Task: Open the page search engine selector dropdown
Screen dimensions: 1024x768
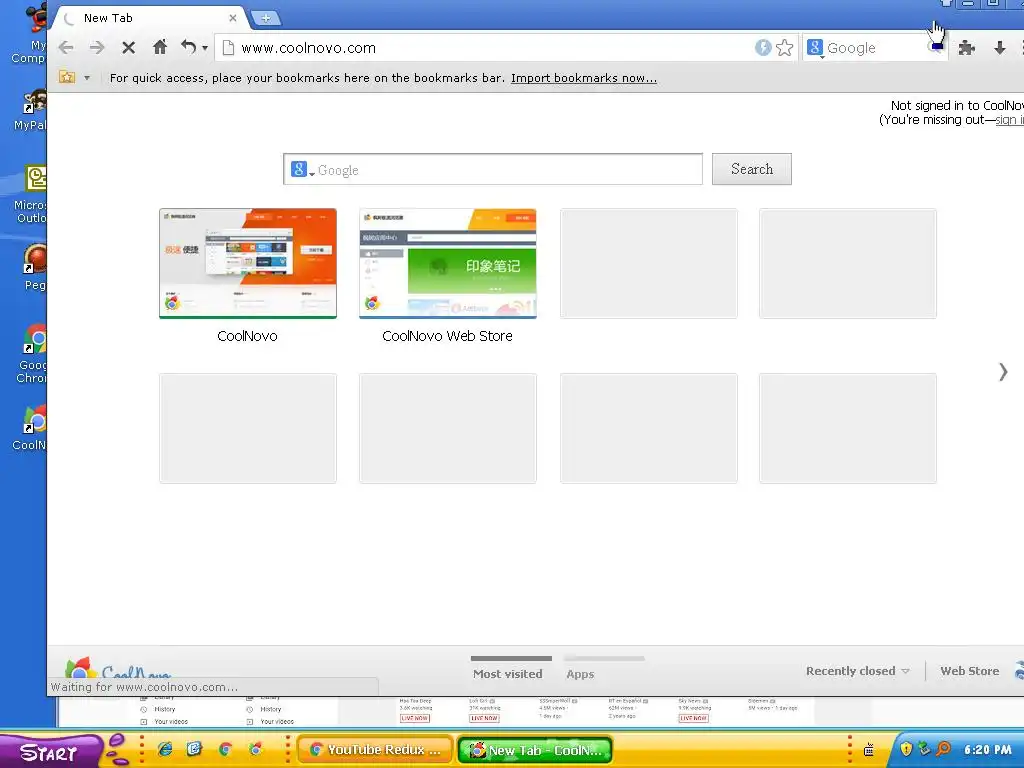Action: pos(302,170)
